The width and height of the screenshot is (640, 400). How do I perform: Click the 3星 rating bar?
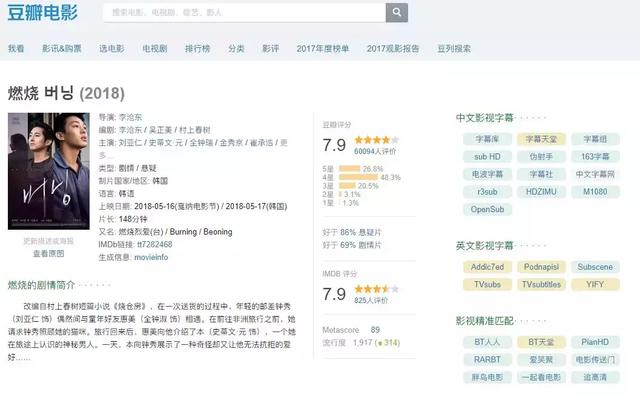[347, 186]
